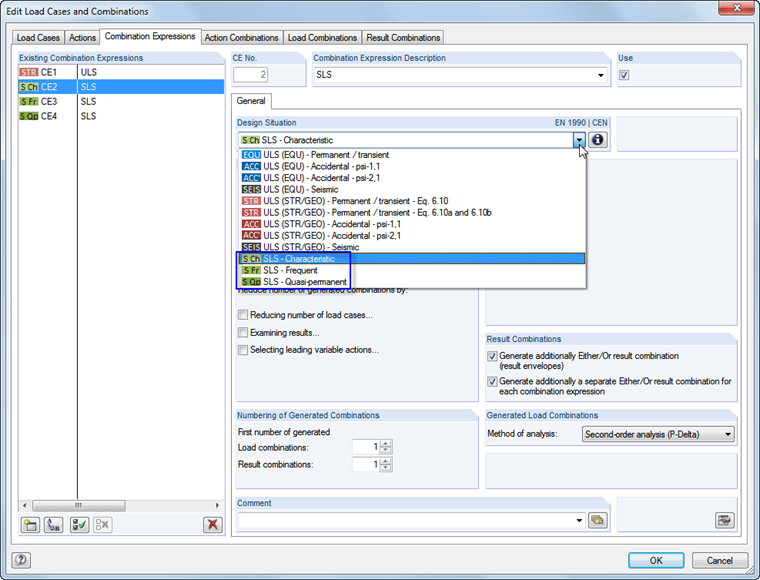
Task: Open the help button in the dialog footer
Action: 21,560
